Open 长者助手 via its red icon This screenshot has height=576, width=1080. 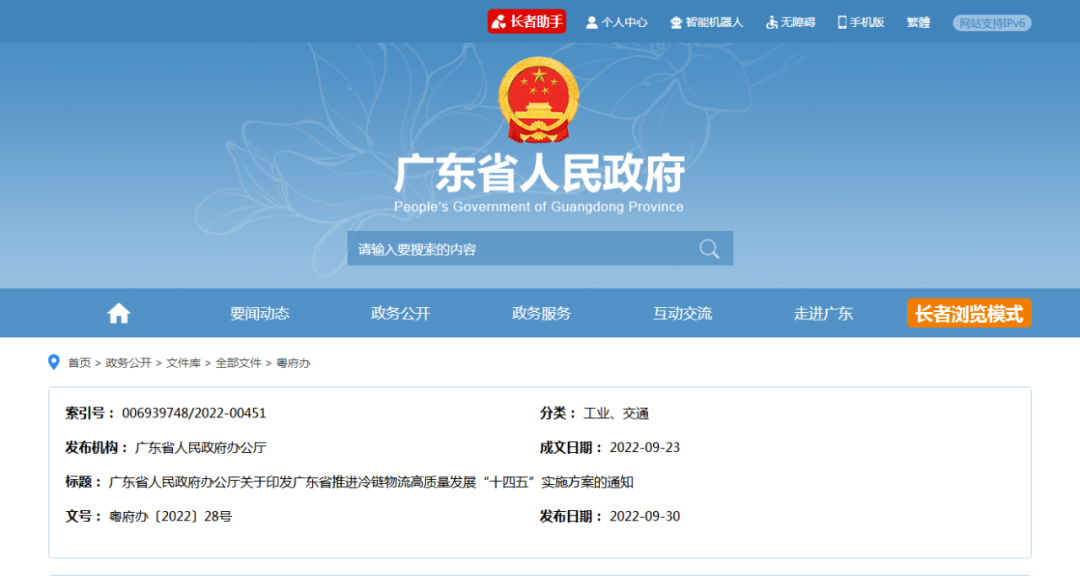pyautogui.click(x=526, y=21)
